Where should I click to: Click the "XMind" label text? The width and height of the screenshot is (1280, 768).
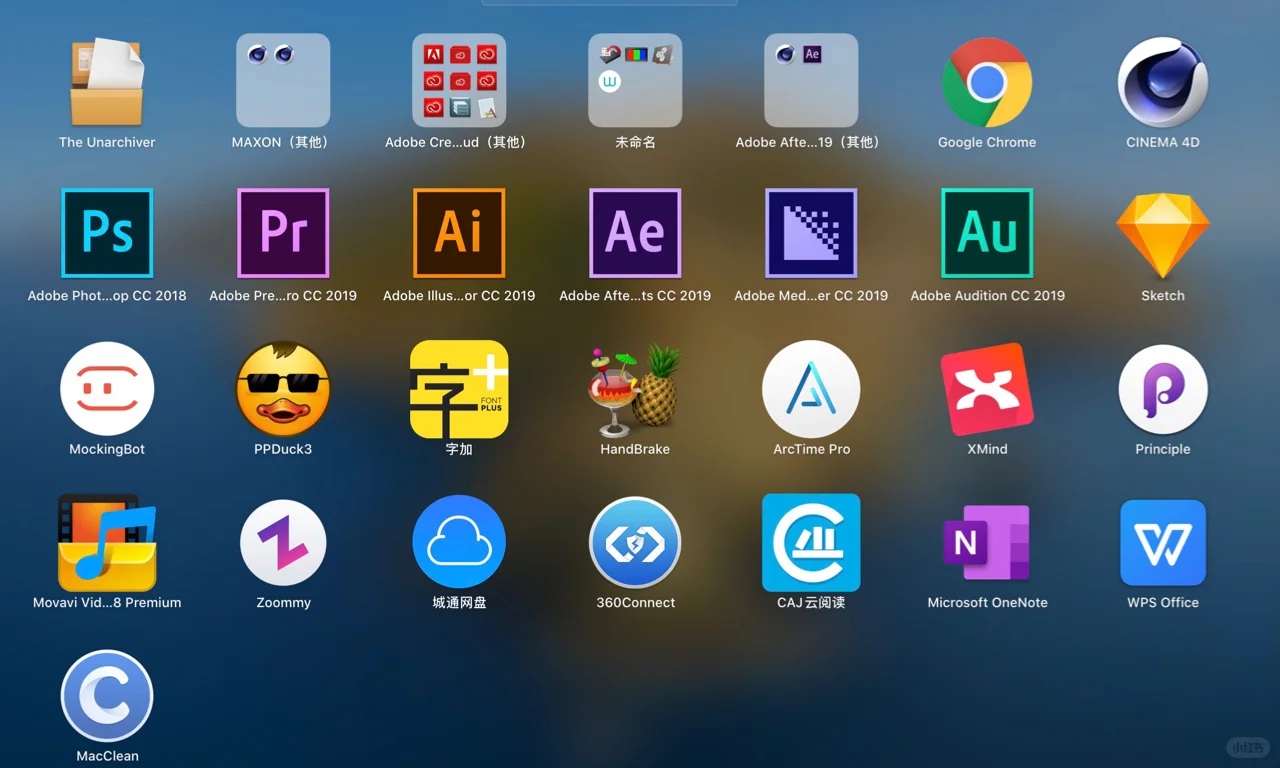(x=987, y=449)
